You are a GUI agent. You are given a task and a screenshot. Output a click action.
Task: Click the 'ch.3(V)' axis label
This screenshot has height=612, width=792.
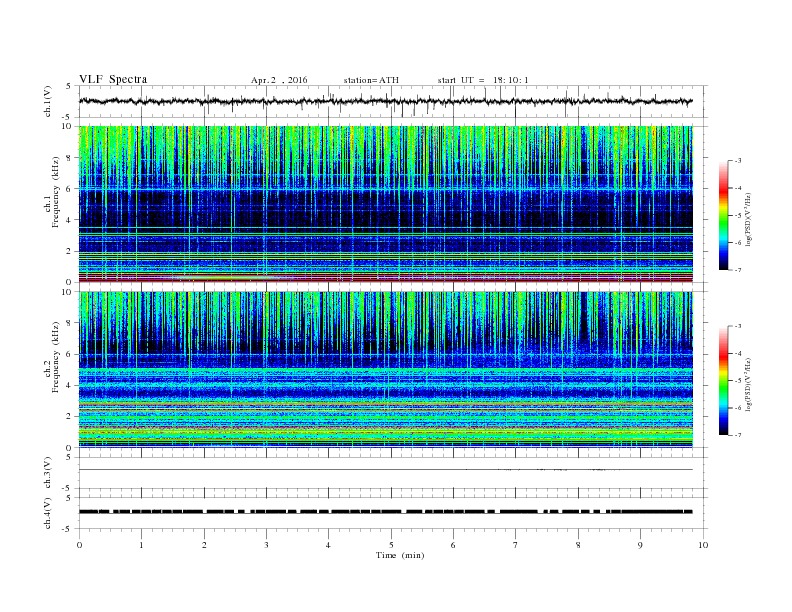click(x=48, y=474)
